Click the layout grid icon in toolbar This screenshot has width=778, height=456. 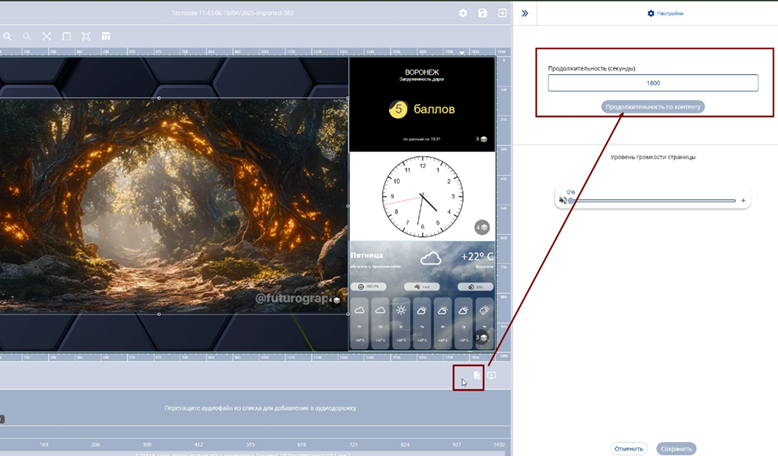point(106,37)
